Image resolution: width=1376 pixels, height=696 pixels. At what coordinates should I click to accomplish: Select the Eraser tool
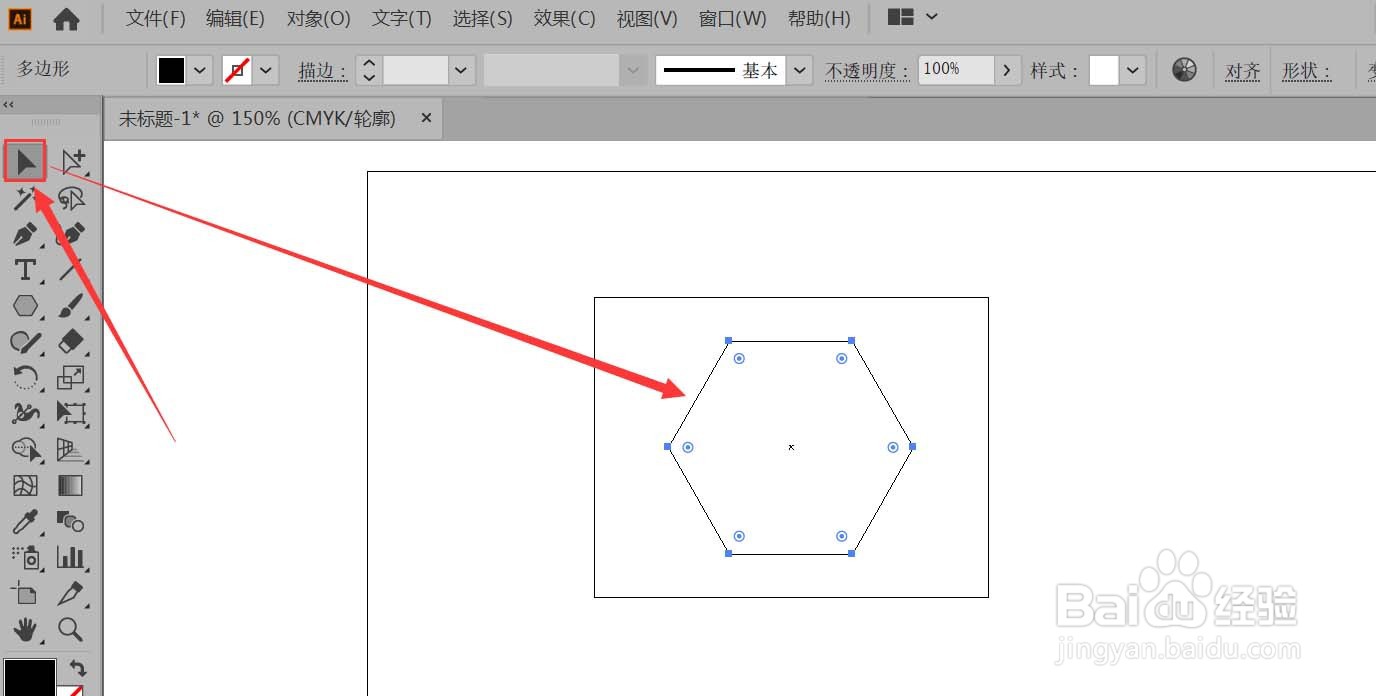[x=71, y=342]
